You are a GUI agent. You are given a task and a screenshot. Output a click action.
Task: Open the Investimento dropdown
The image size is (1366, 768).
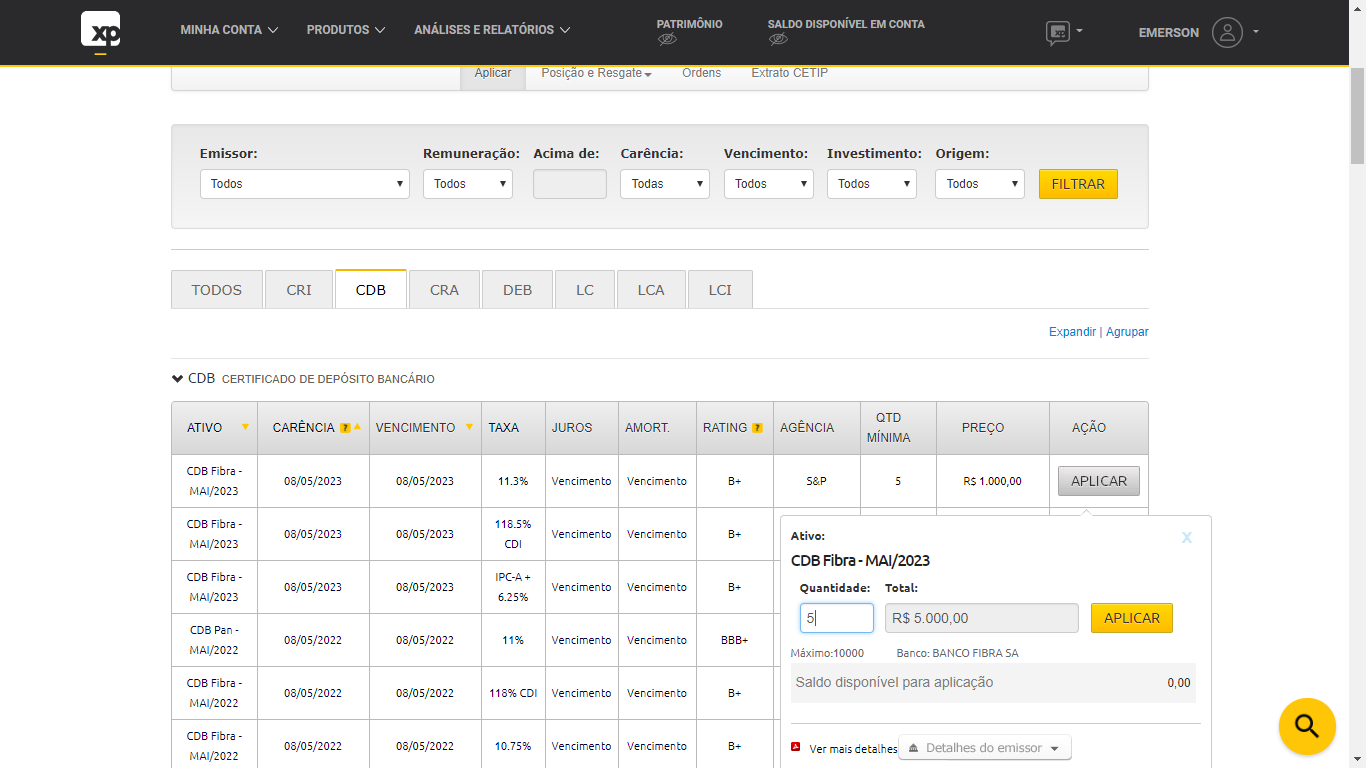coord(872,184)
